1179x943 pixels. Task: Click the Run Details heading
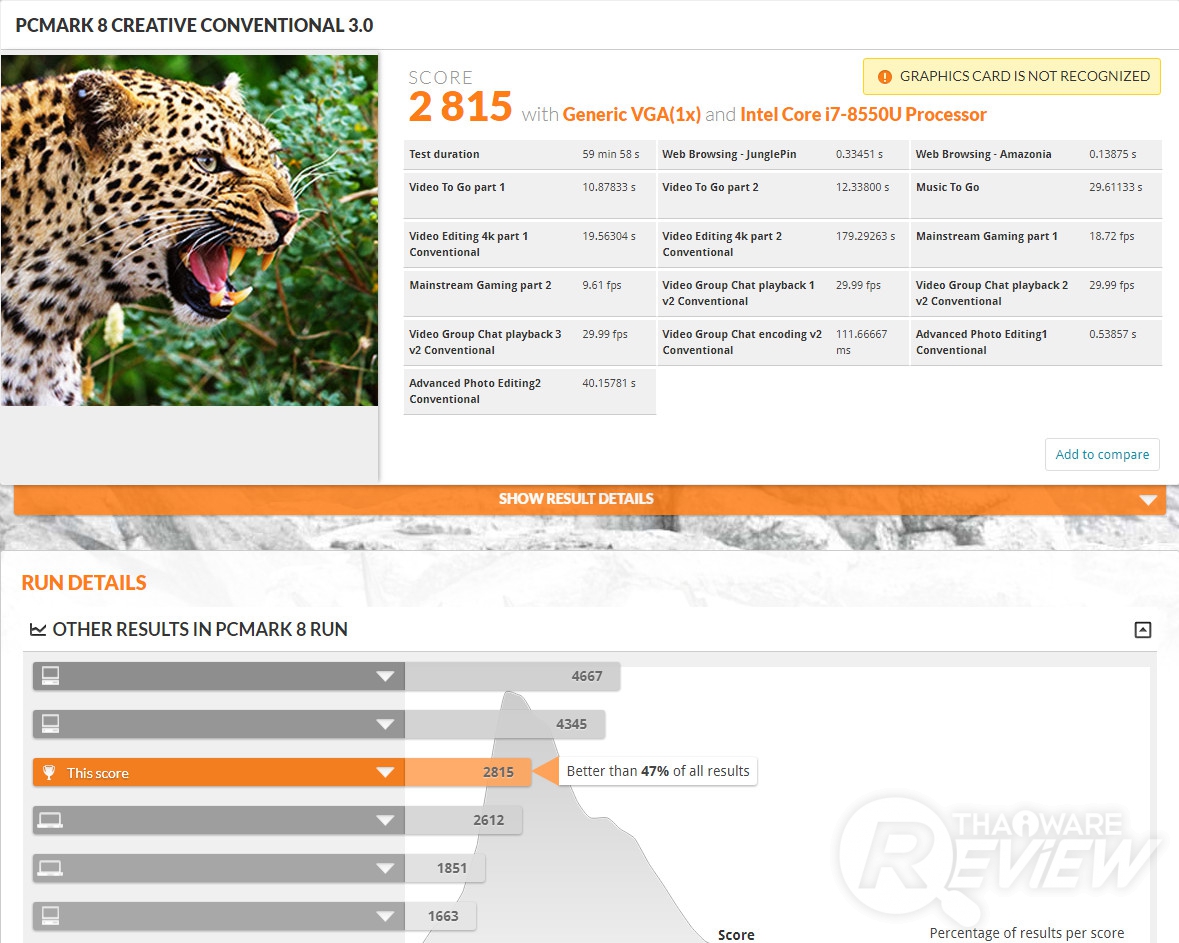tap(83, 583)
